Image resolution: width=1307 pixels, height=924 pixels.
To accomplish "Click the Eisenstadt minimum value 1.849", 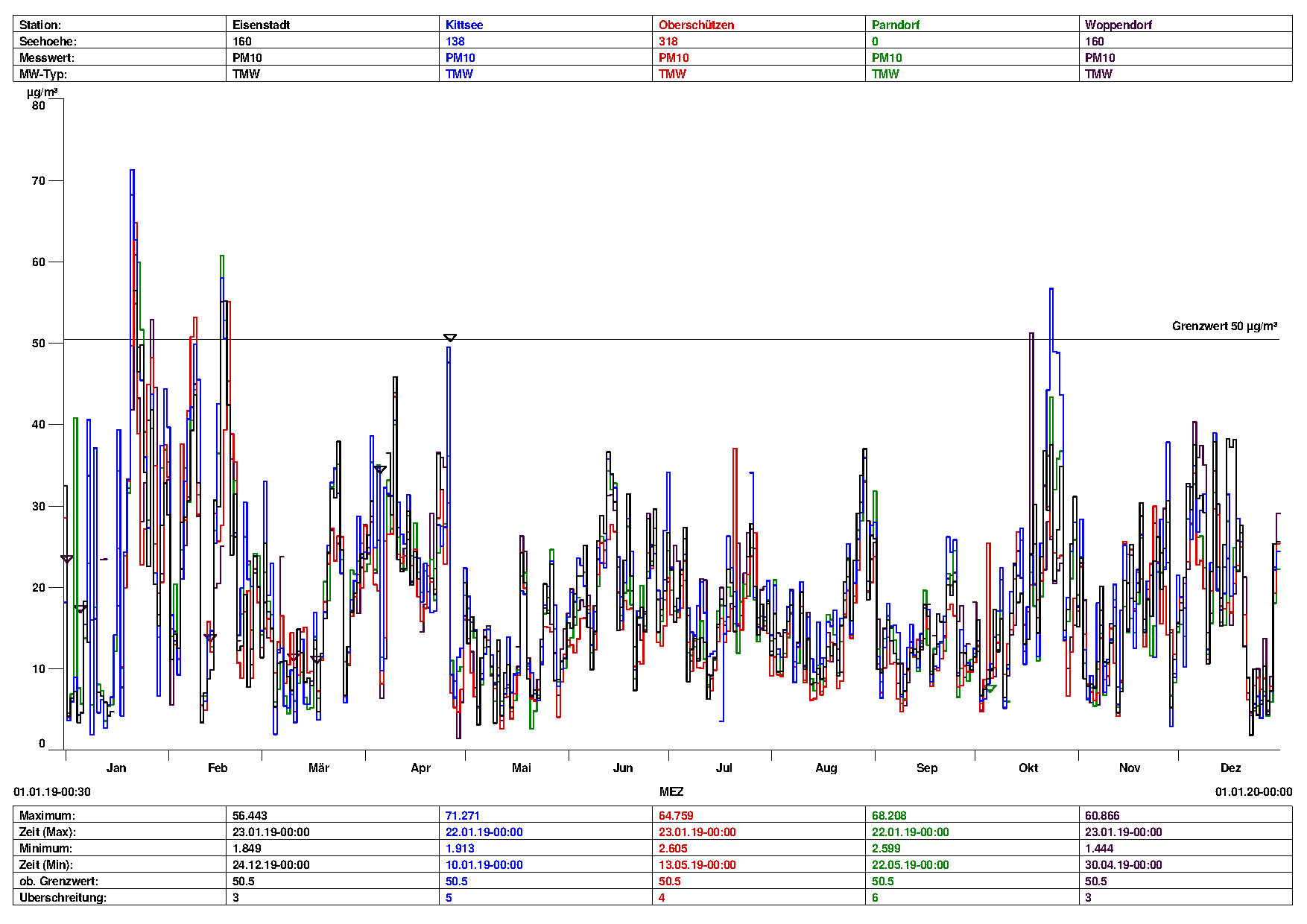I will click(247, 849).
